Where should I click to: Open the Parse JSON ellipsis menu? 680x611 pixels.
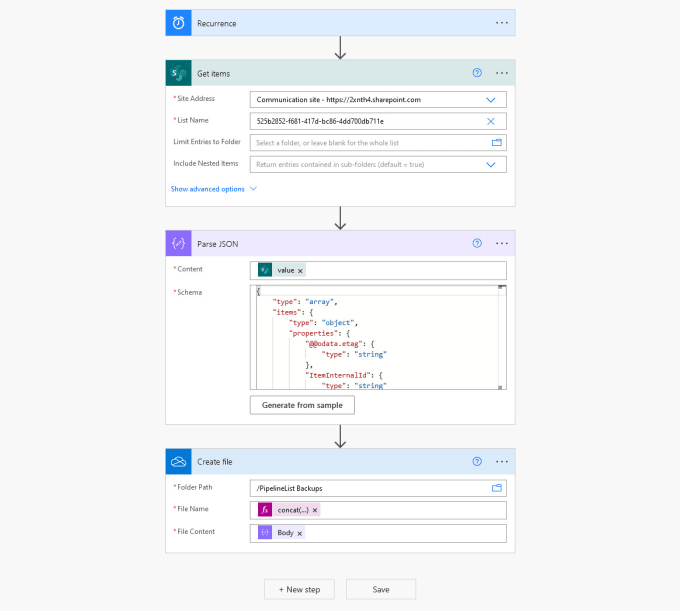click(x=502, y=244)
